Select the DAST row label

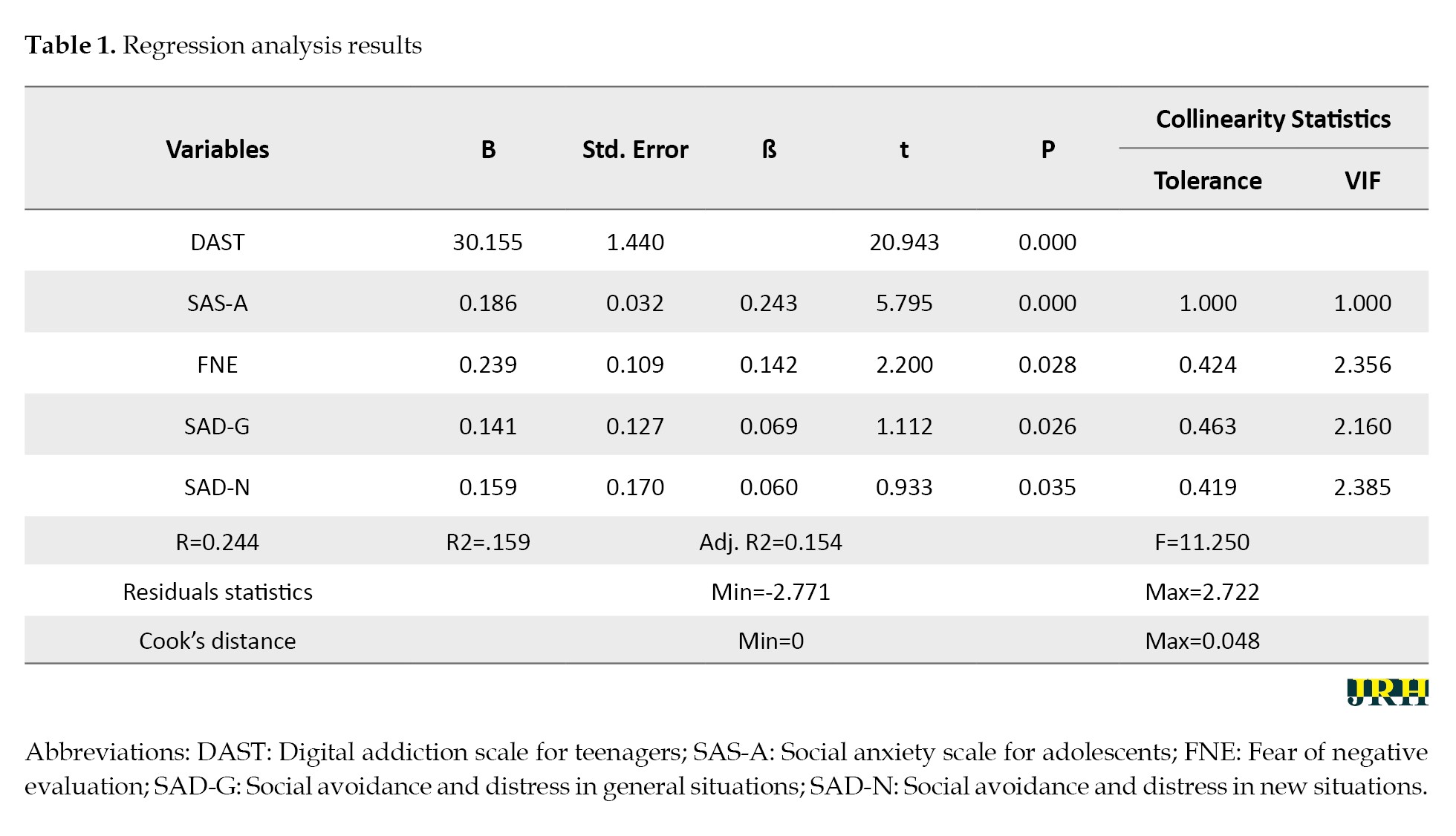tap(218, 242)
